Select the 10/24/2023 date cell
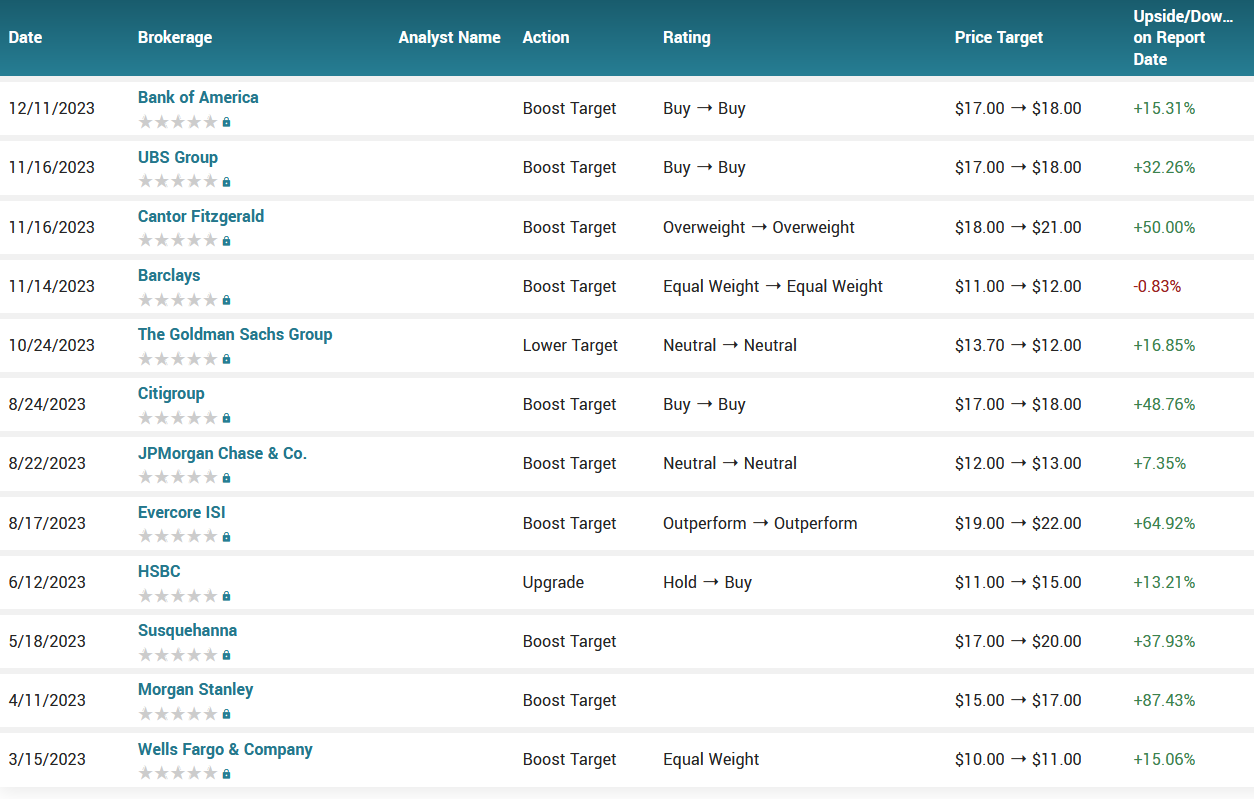This screenshot has width=1254, height=799. tap(52, 345)
